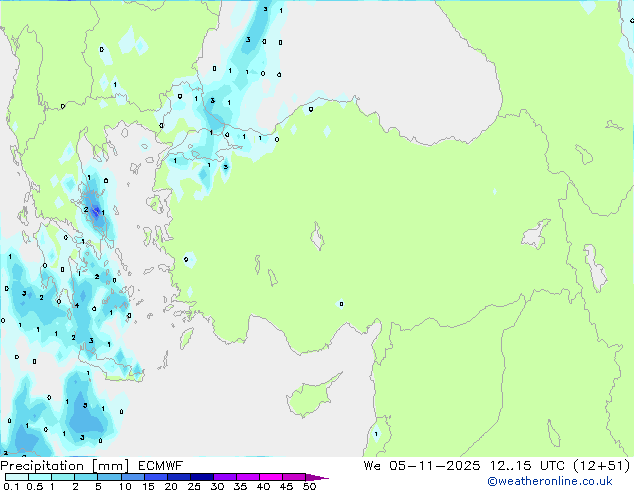The height and width of the screenshot is (490, 634).
Task: Open the weatheronline.co.uk copyright link
Action: [549, 481]
